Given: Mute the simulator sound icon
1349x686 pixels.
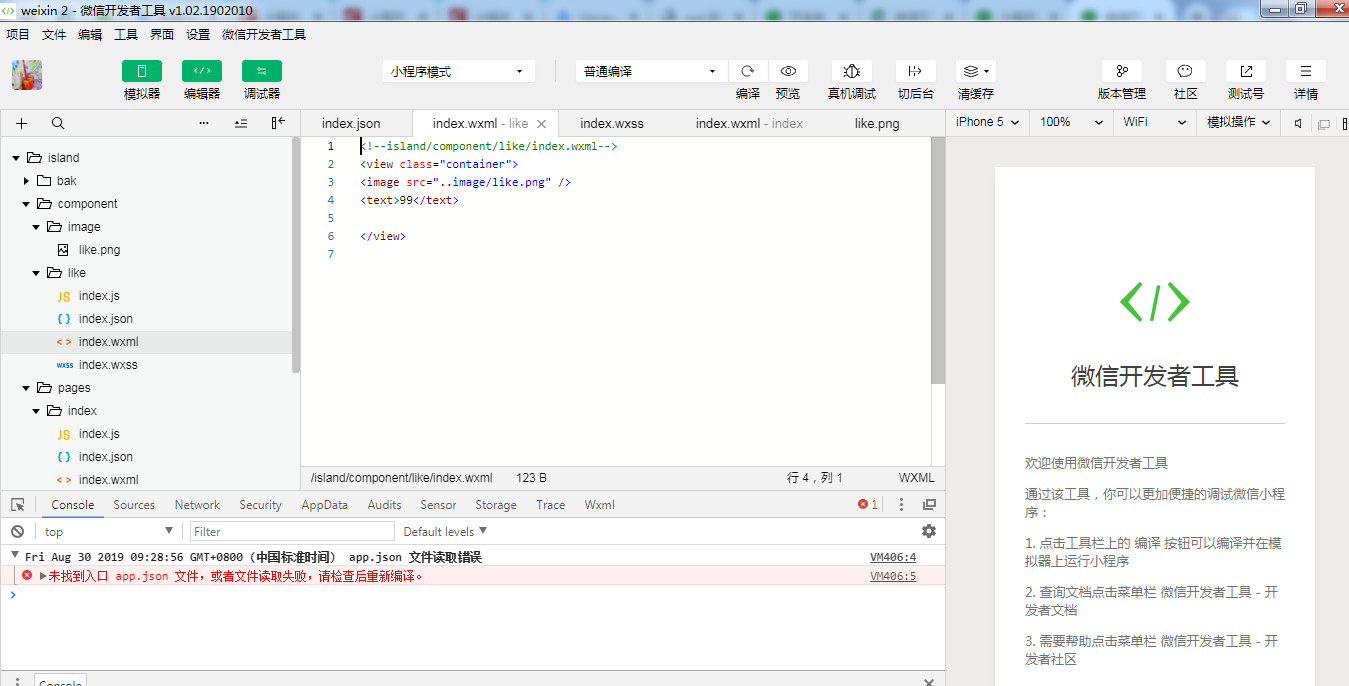Looking at the screenshot, I should pyautogui.click(x=1298, y=123).
